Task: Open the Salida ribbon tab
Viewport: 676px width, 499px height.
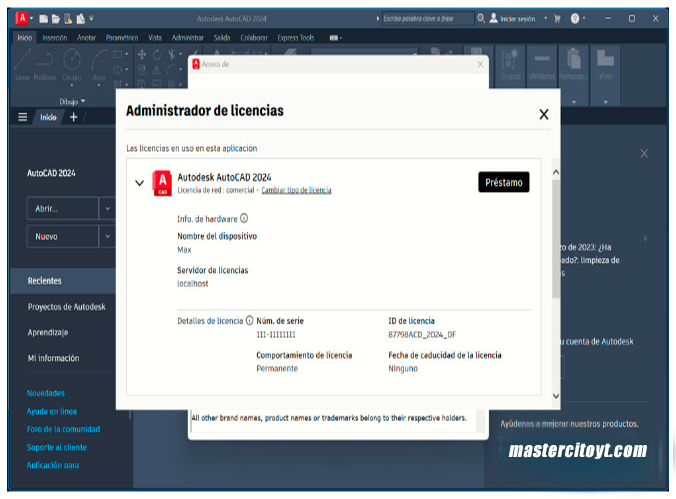Action: [x=222, y=38]
